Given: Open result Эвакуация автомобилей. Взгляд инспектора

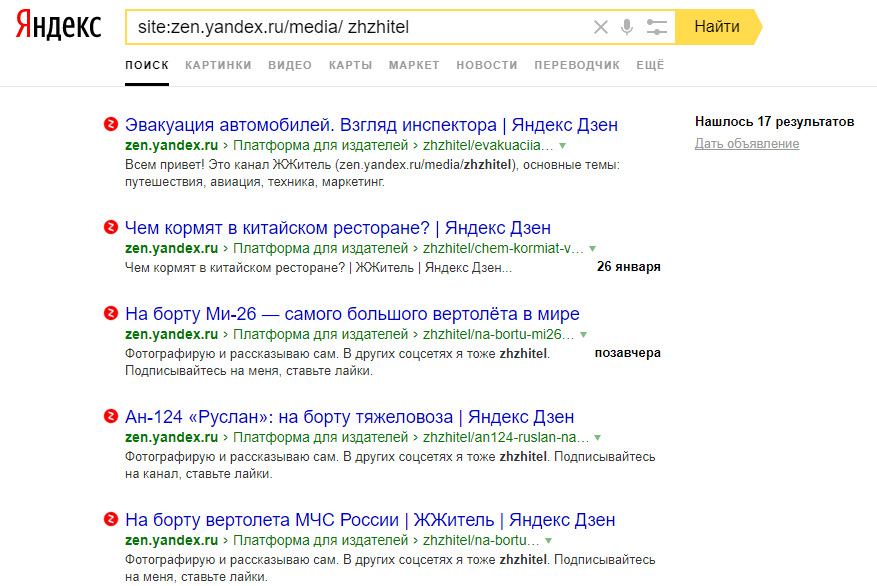Looking at the screenshot, I should pyautogui.click(x=371, y=125).
